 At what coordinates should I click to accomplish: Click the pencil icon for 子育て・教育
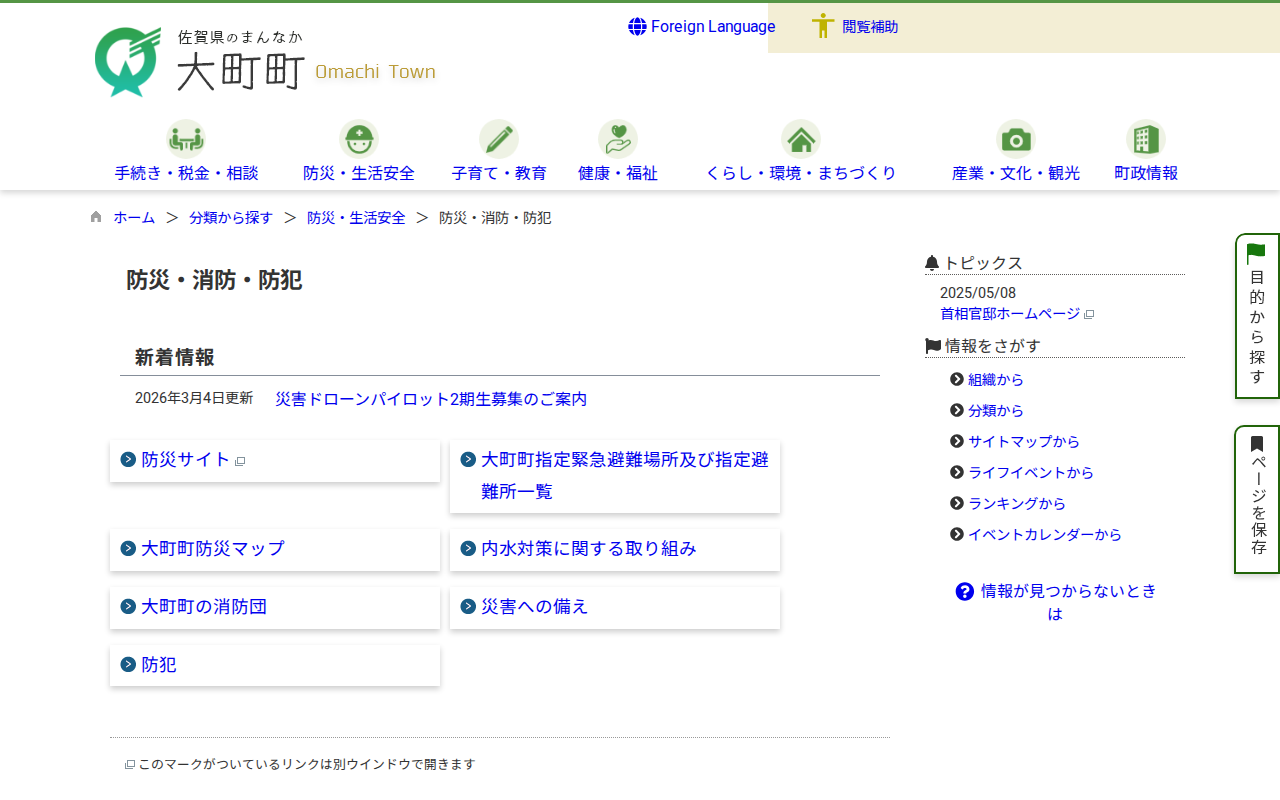click(498, 139)
